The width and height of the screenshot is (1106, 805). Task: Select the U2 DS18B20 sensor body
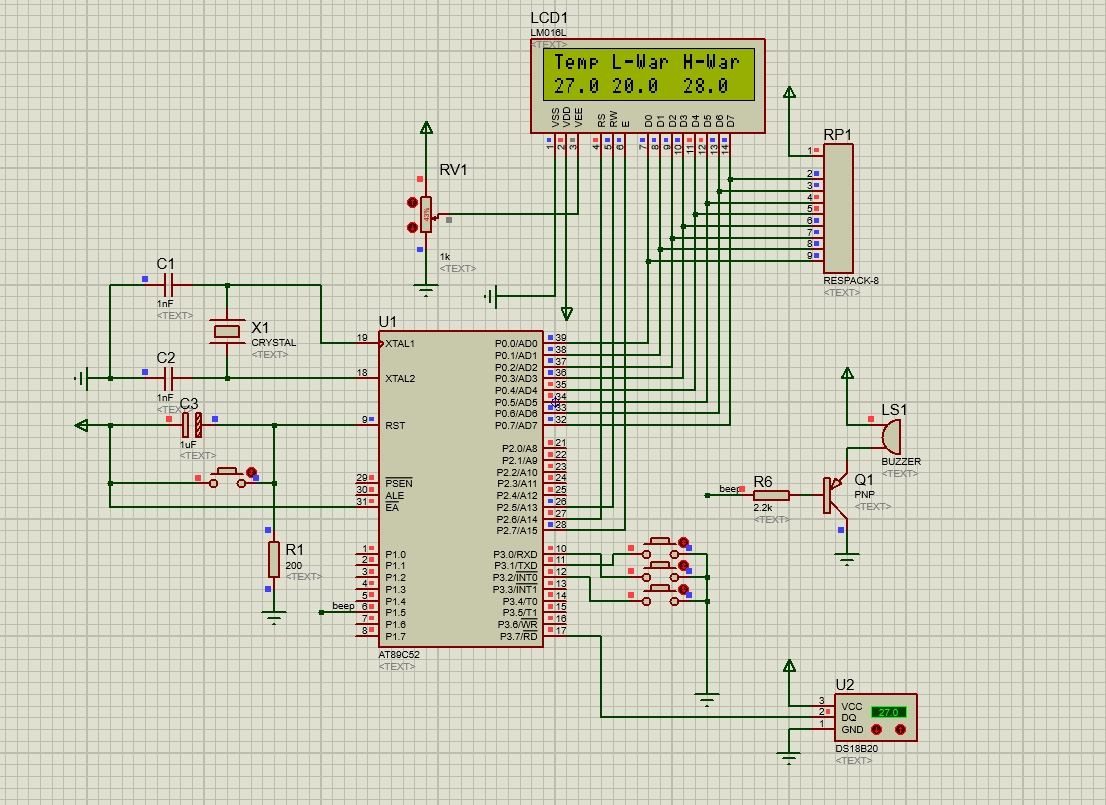tap(875, 718)
